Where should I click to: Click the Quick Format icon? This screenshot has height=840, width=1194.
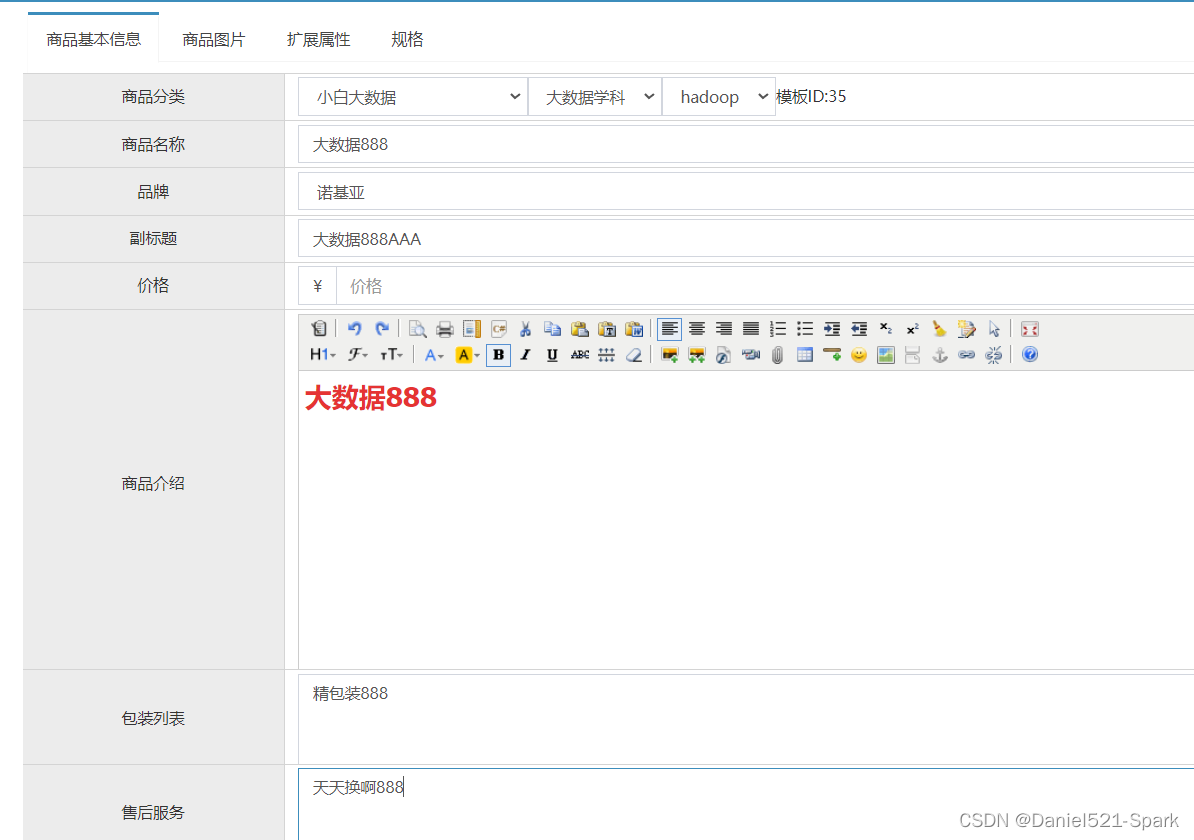[x=966, y=328]
